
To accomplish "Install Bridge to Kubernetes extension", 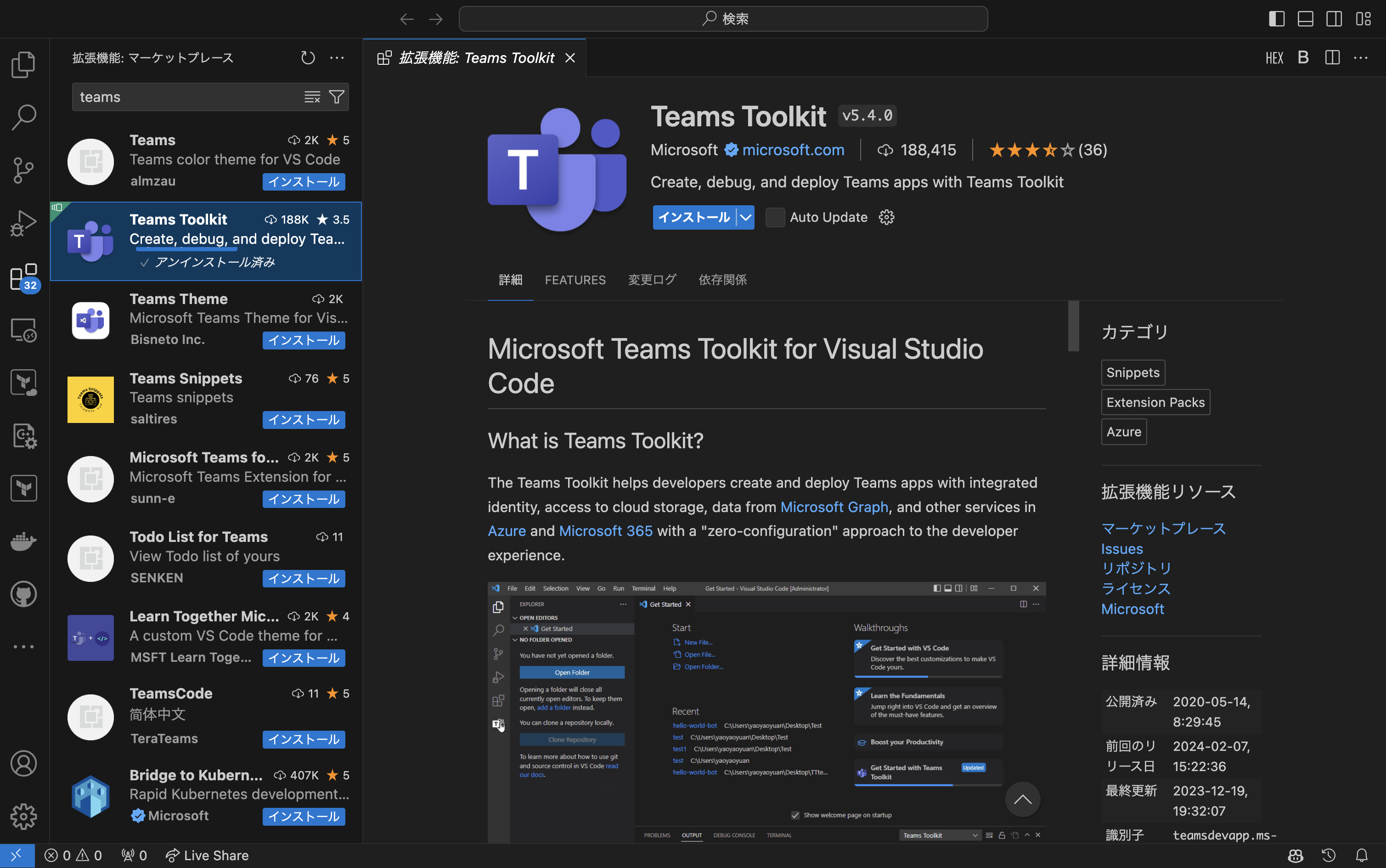I will click(304, 817).
